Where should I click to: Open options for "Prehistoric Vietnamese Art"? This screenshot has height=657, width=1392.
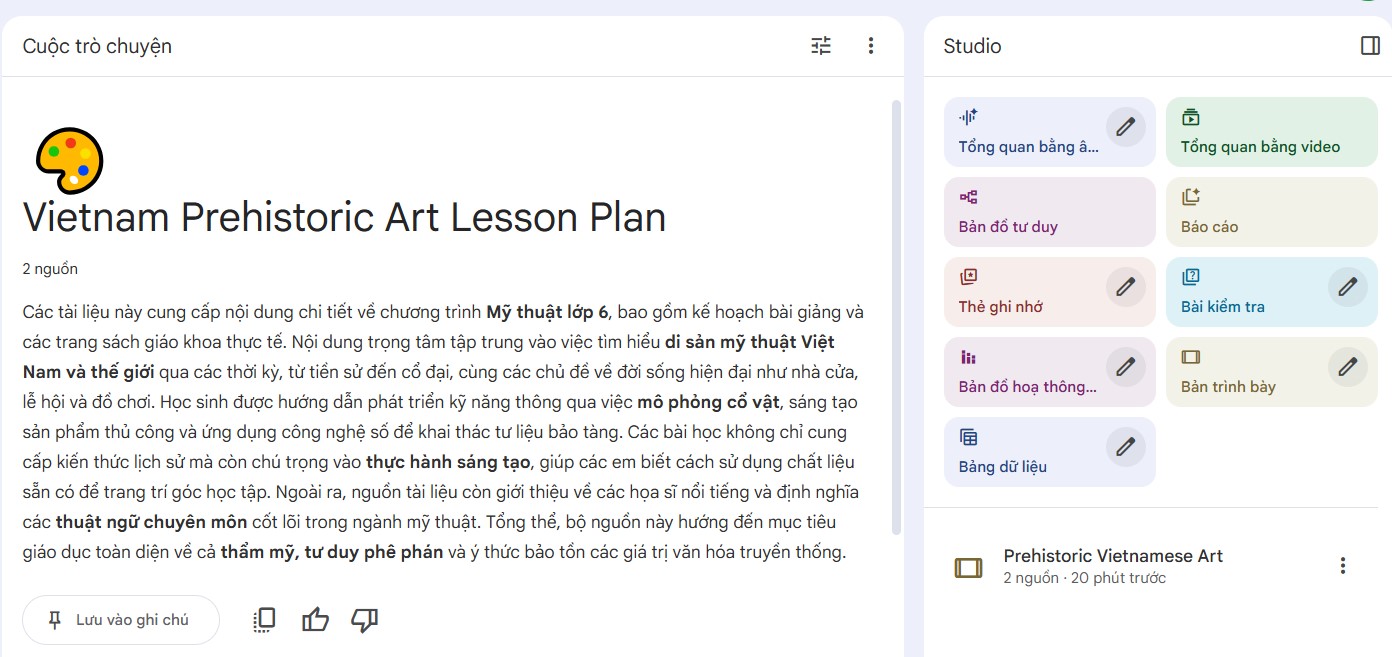[1342, 565]
